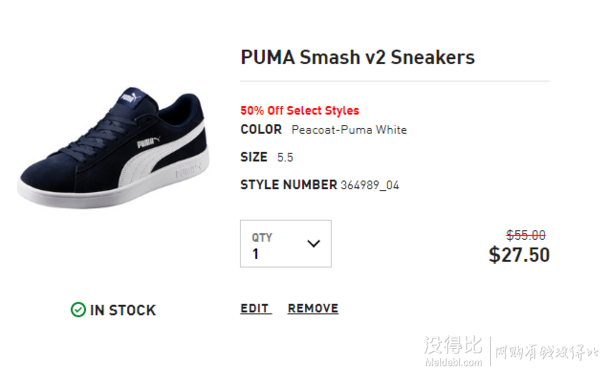Click the Chinese slogan watermark text
This screenshot has width=610, height=386.
(x=547, y=352)
